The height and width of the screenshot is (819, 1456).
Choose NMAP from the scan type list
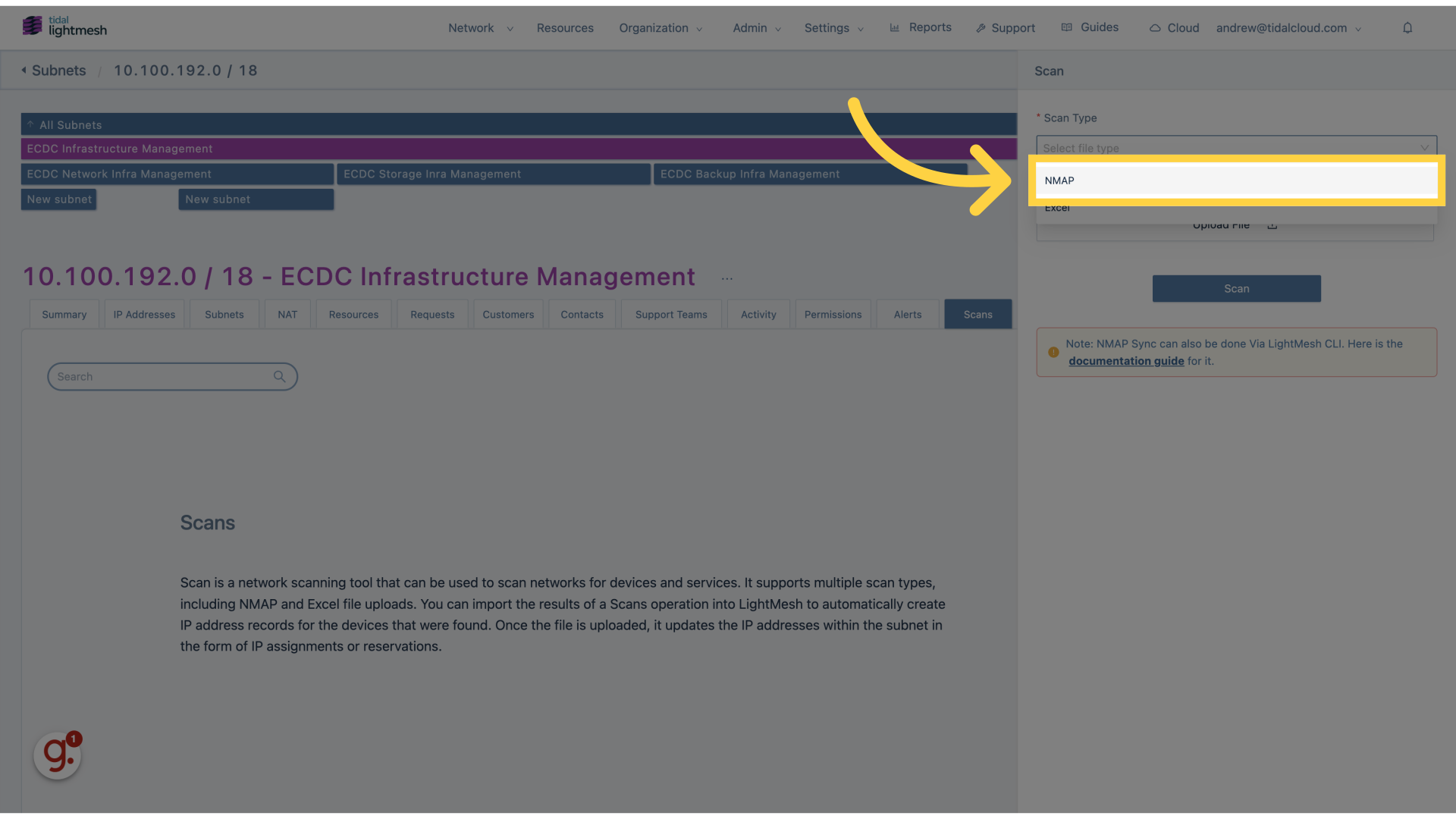point(1236,180)
